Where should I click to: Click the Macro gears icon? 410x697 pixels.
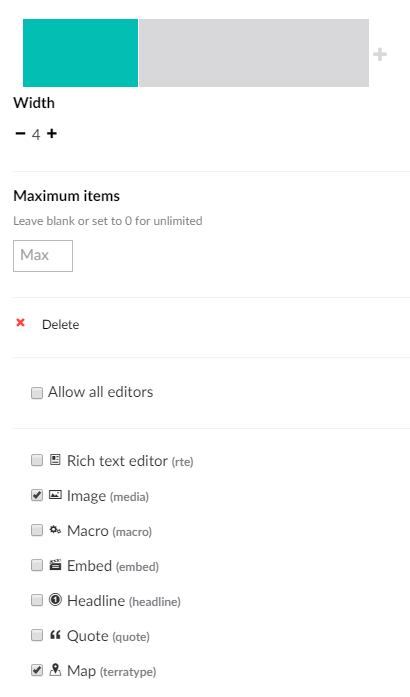[x=55, y=530]
